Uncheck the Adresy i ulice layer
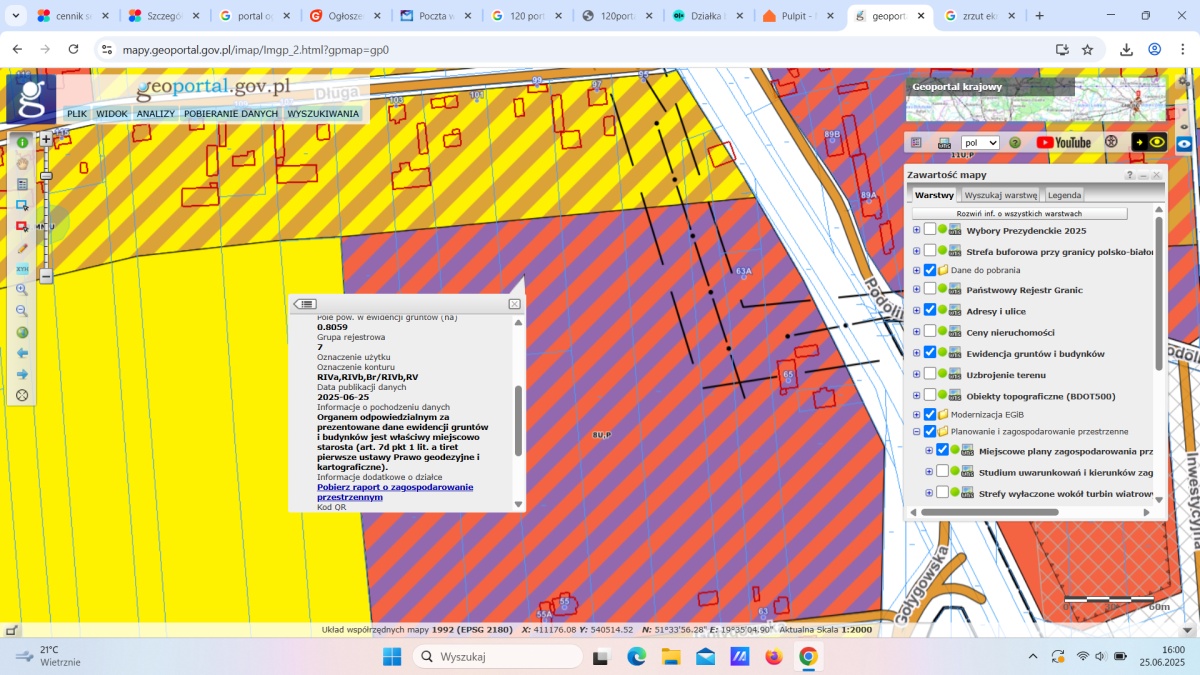 click(x=930, y=310)
